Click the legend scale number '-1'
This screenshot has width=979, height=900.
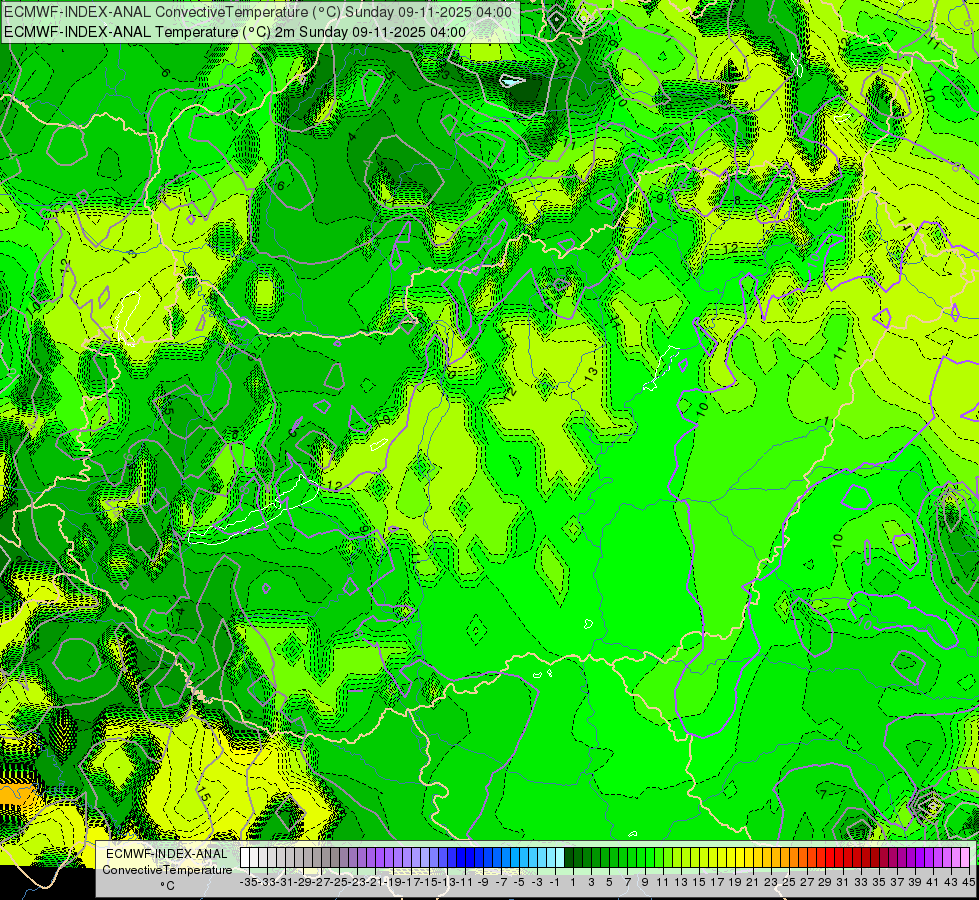click(x=554, y=882)
